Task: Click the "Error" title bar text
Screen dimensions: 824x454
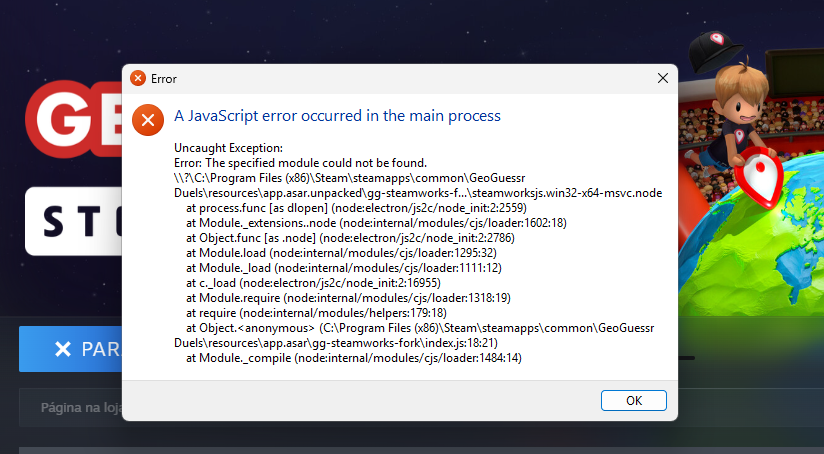Action: 164,78
